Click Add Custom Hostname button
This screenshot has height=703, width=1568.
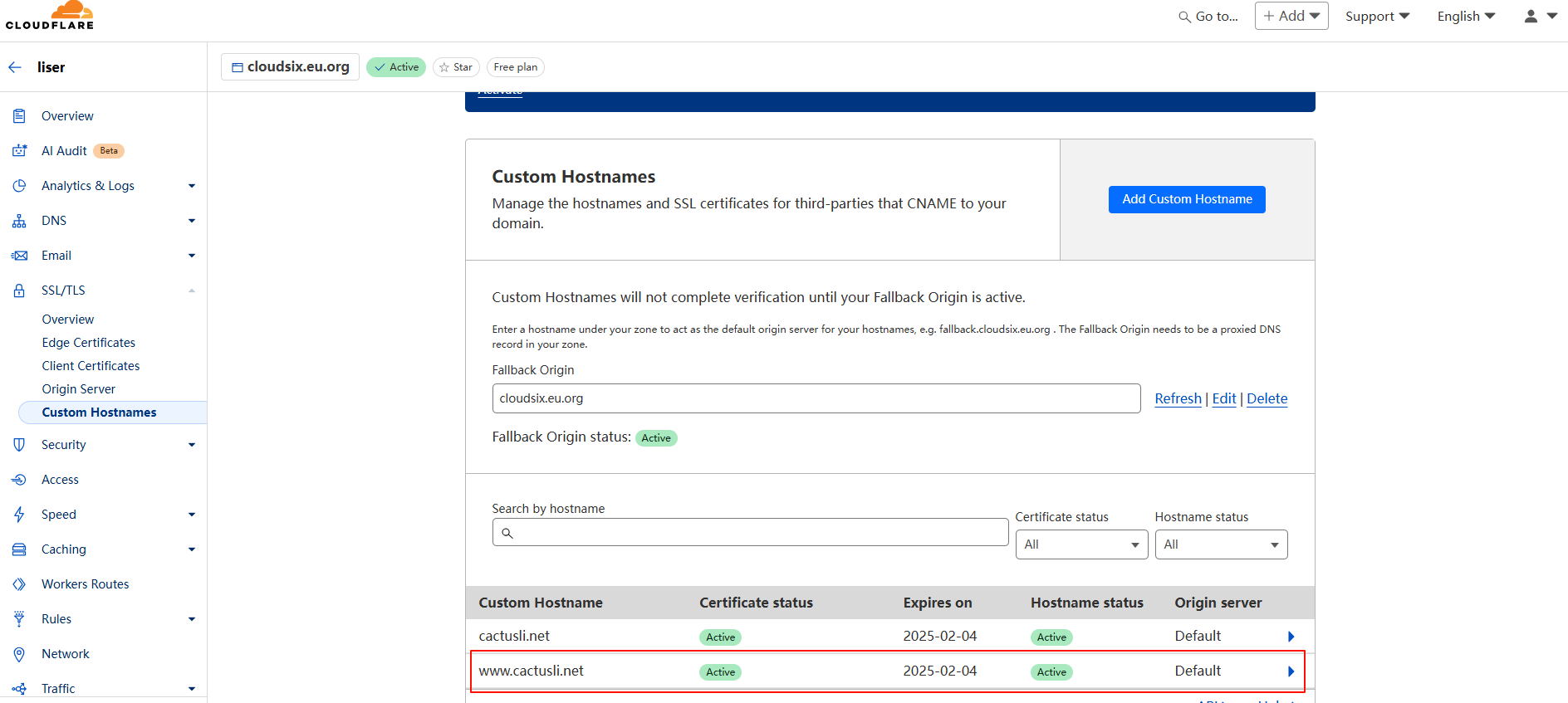tap(1187, 199)
